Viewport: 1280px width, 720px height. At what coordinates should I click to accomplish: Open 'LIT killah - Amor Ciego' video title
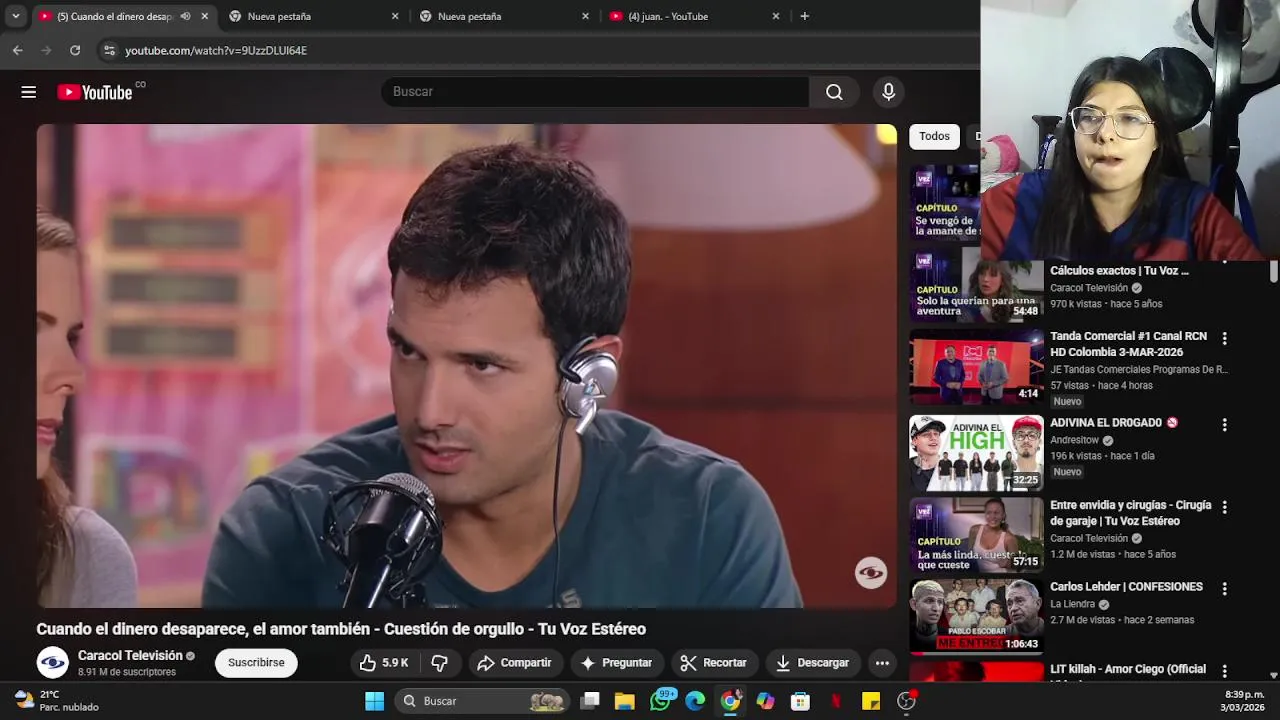[1128, 669]
